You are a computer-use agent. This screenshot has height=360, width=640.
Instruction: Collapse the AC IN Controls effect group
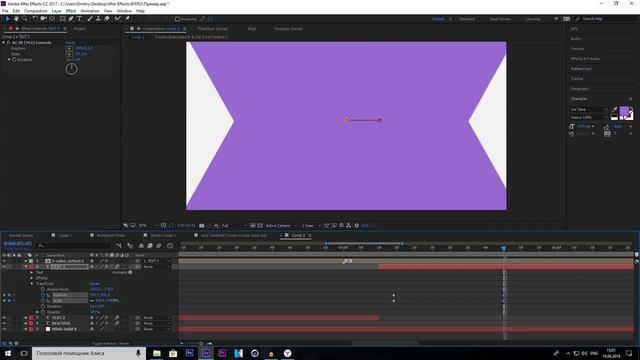tap(4, 42)
